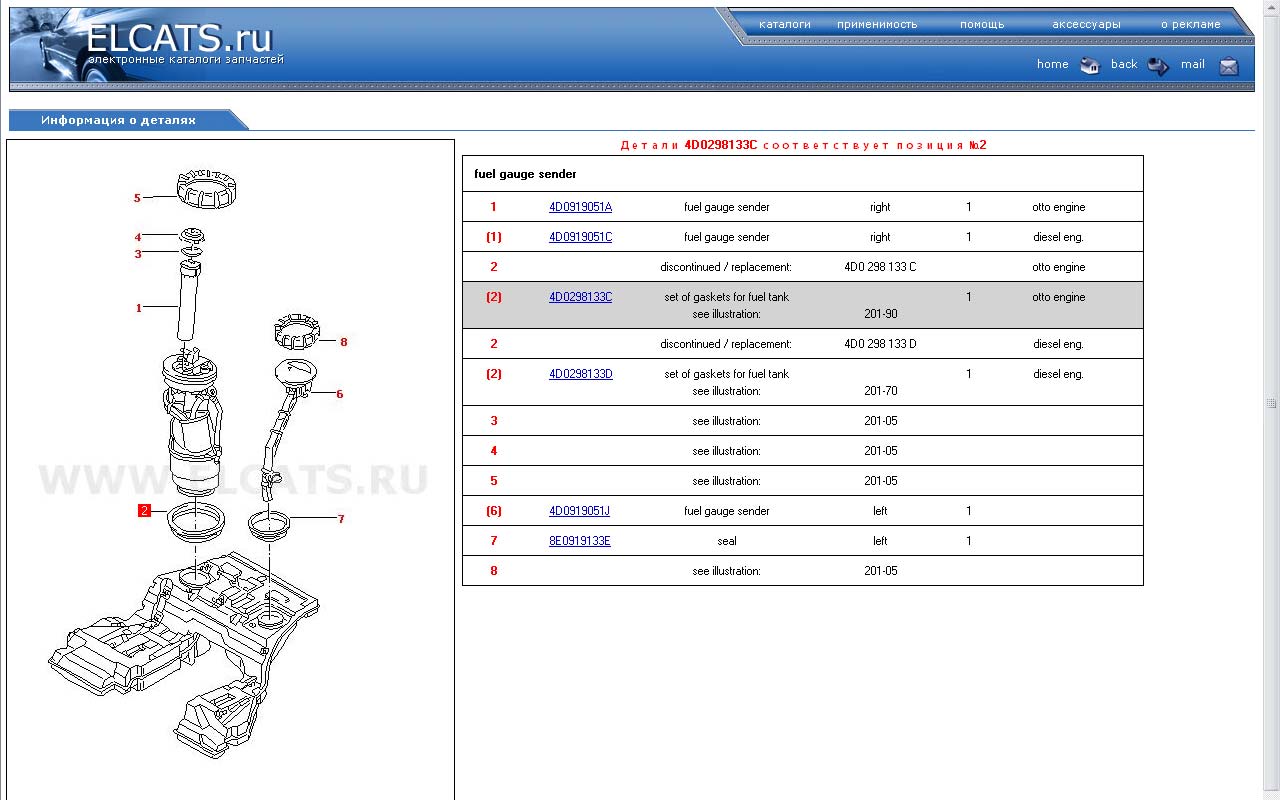Click position number 7 in diagram
1280x800 pixels.
pos(341,519)
